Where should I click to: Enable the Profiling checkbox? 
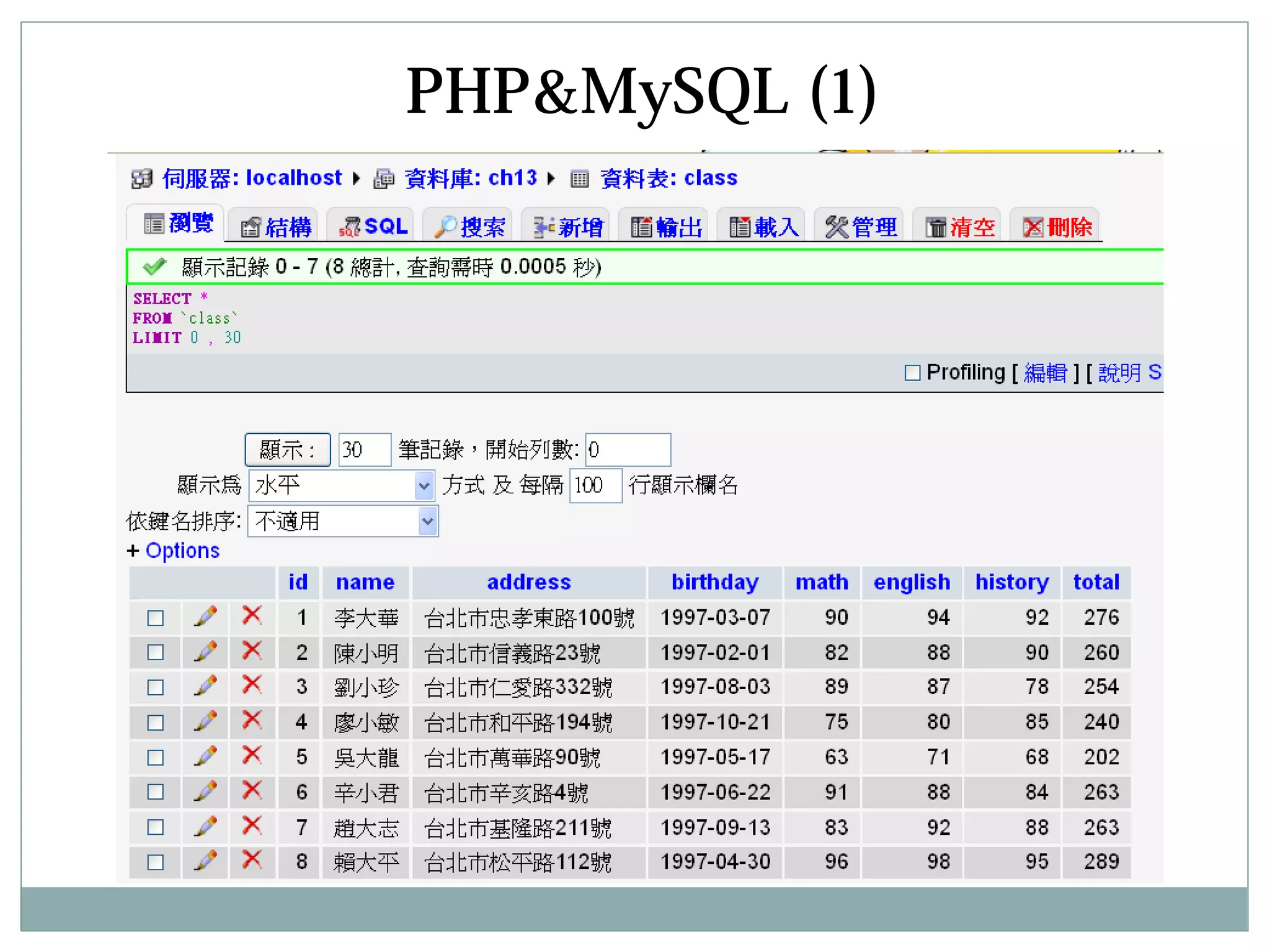[x=912, y=372]
